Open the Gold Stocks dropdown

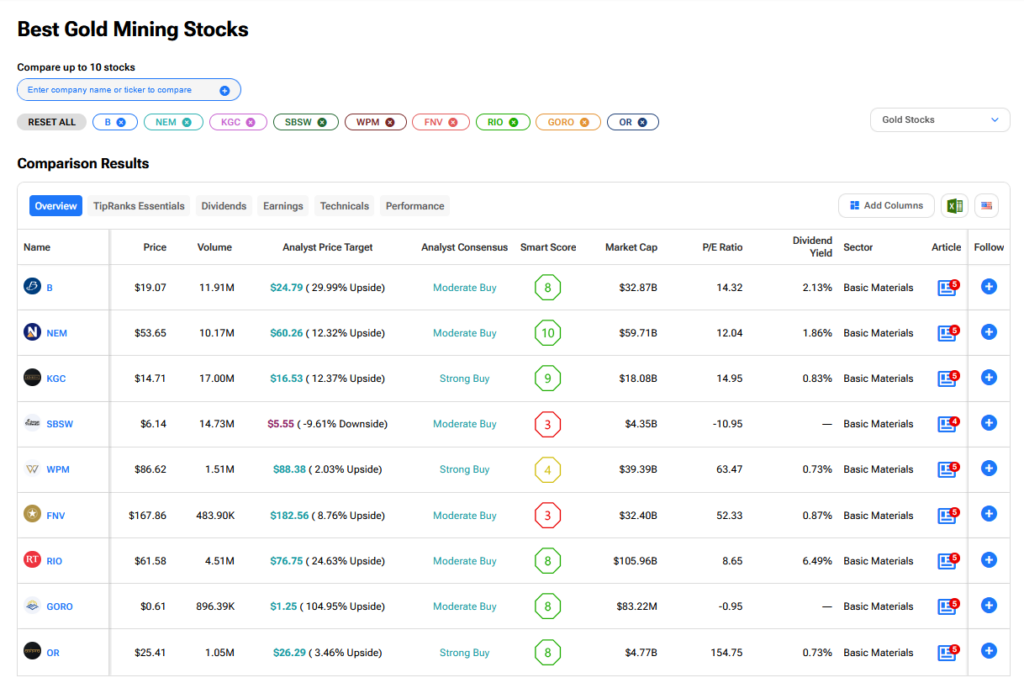(x=940, y=120)
